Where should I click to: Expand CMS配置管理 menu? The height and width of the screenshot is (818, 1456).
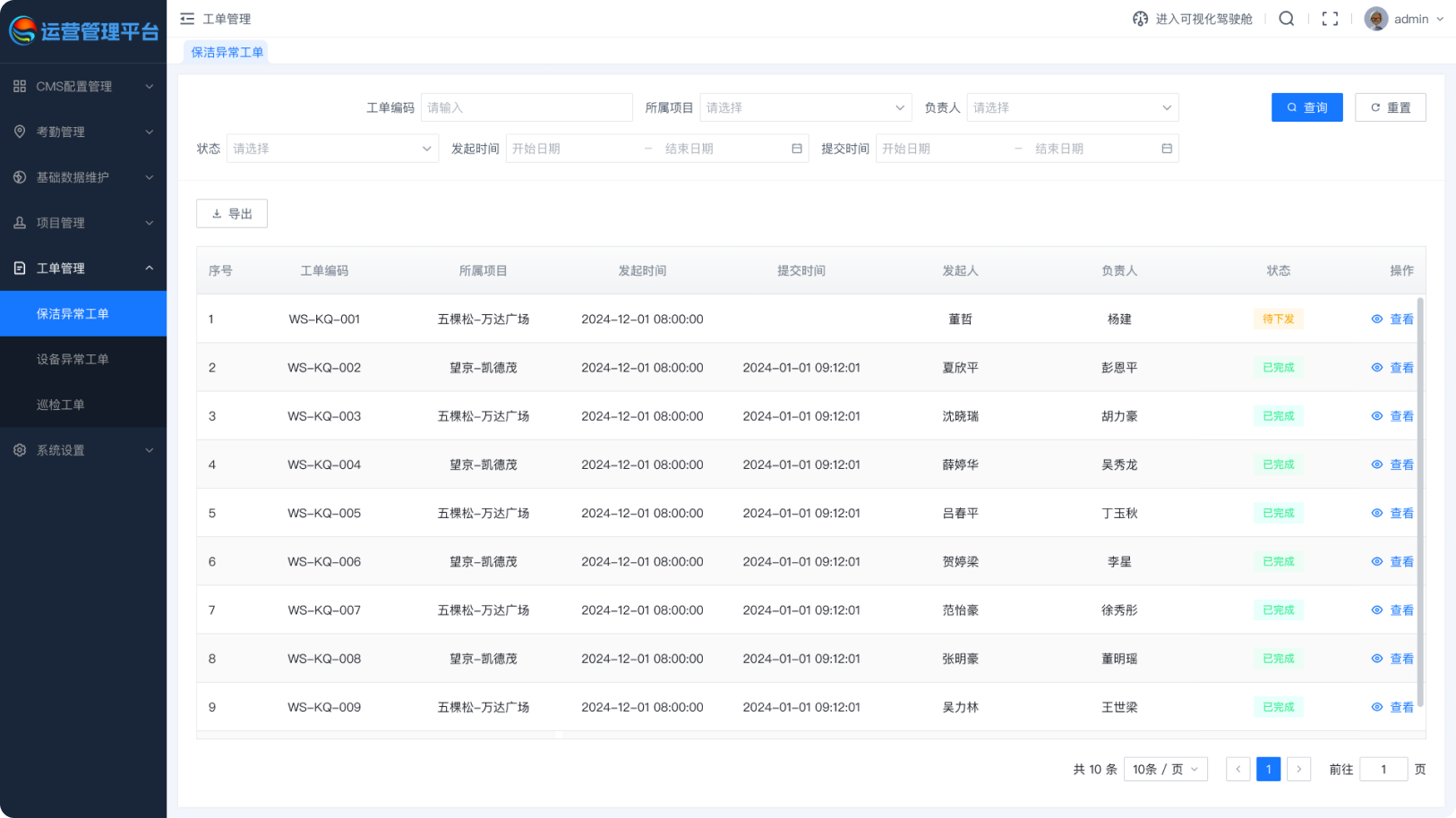coord(150,87)
